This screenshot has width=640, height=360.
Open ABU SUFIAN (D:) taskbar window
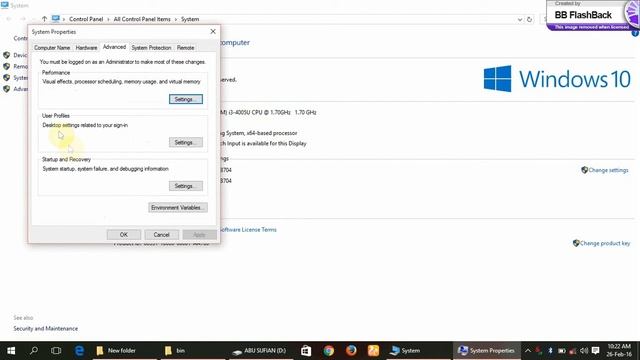(x=261, y=351)
